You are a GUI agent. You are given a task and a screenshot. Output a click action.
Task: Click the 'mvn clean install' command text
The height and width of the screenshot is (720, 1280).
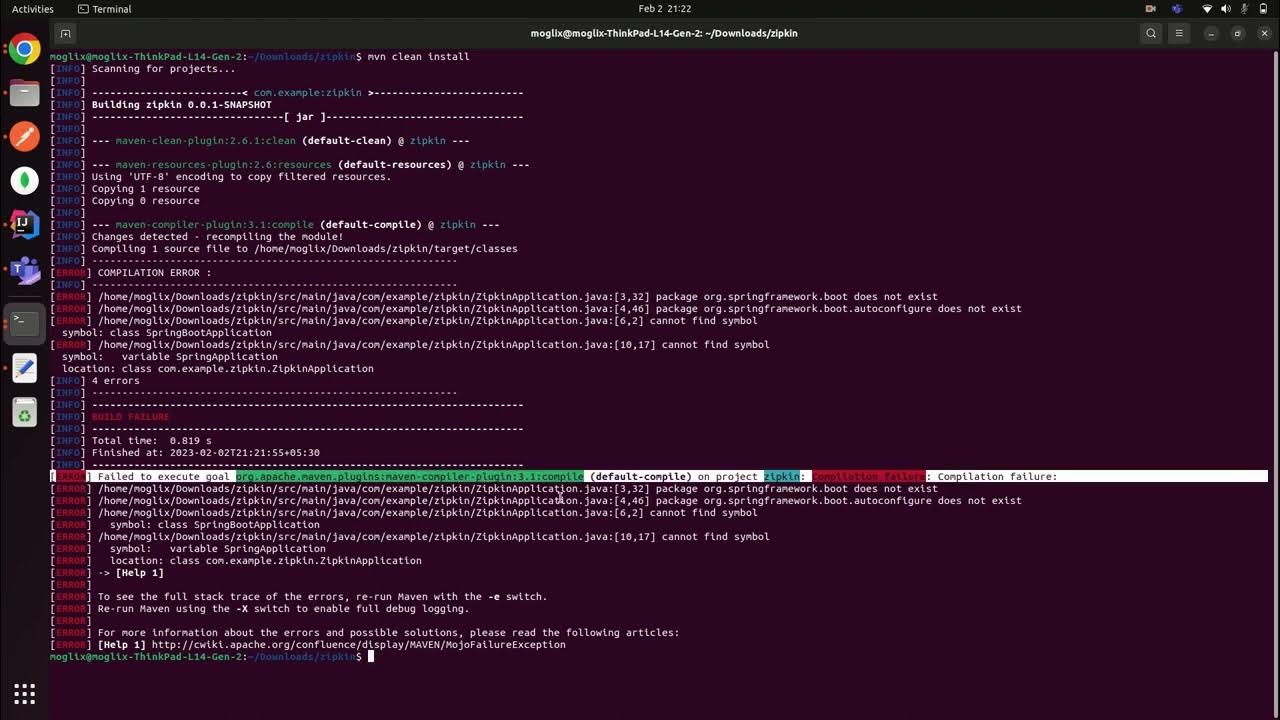[418, 57]
